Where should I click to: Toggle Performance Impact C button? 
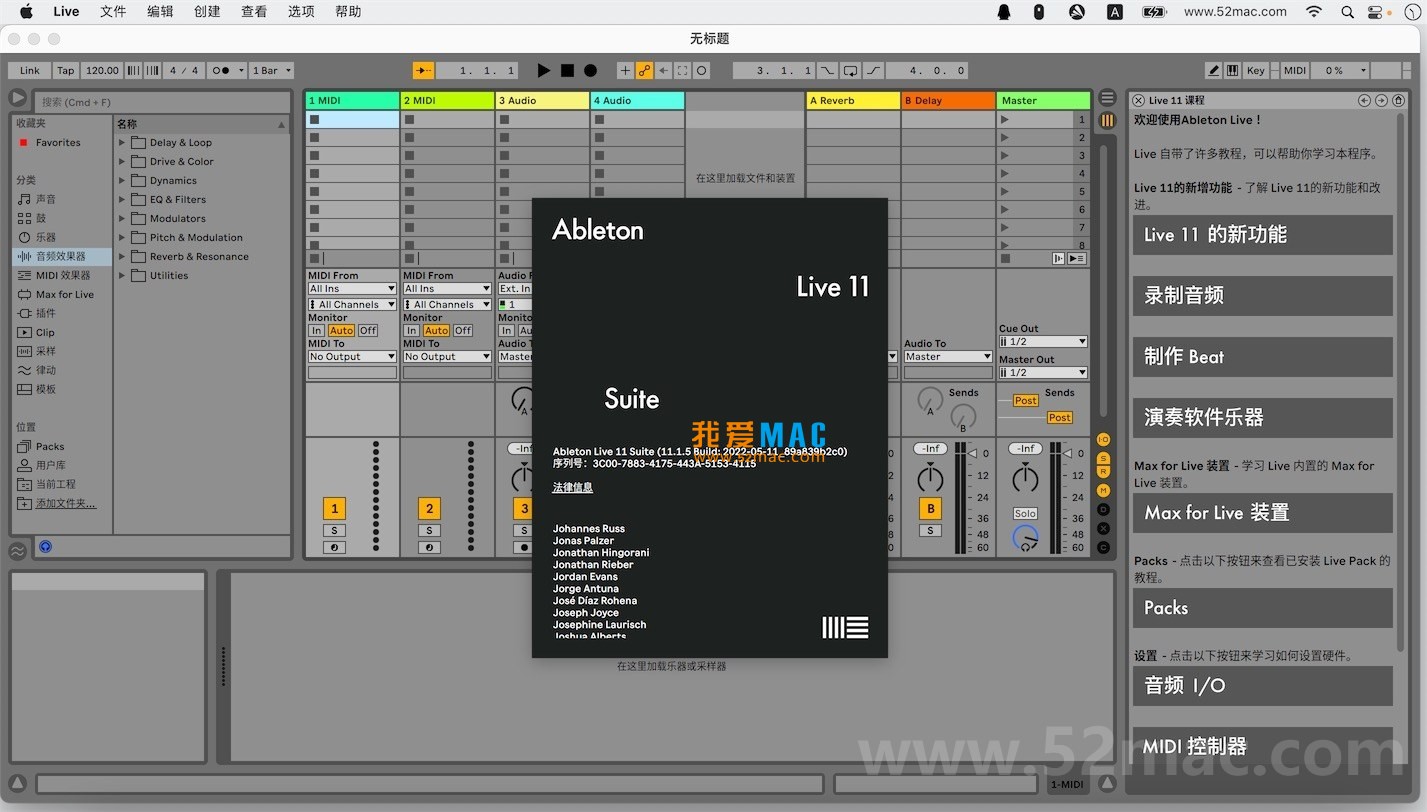1104,547
